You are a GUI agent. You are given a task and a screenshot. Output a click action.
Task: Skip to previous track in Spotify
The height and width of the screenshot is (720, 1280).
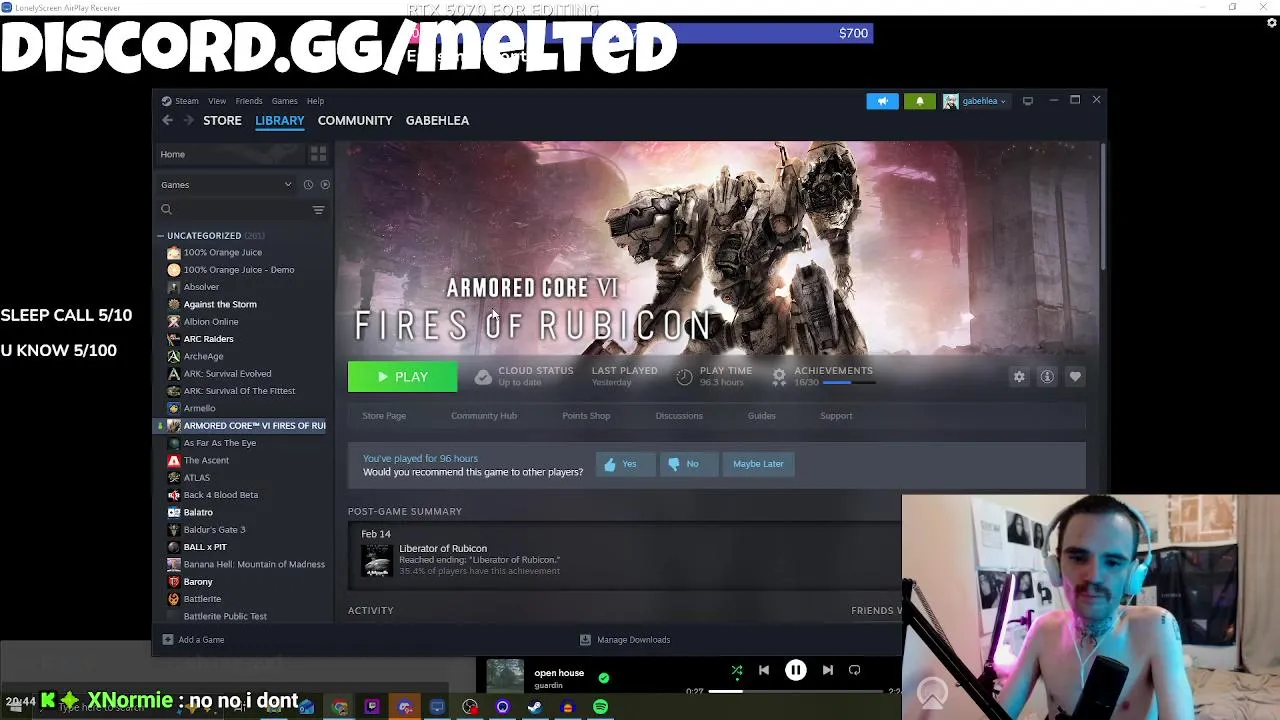pos(763,670)
